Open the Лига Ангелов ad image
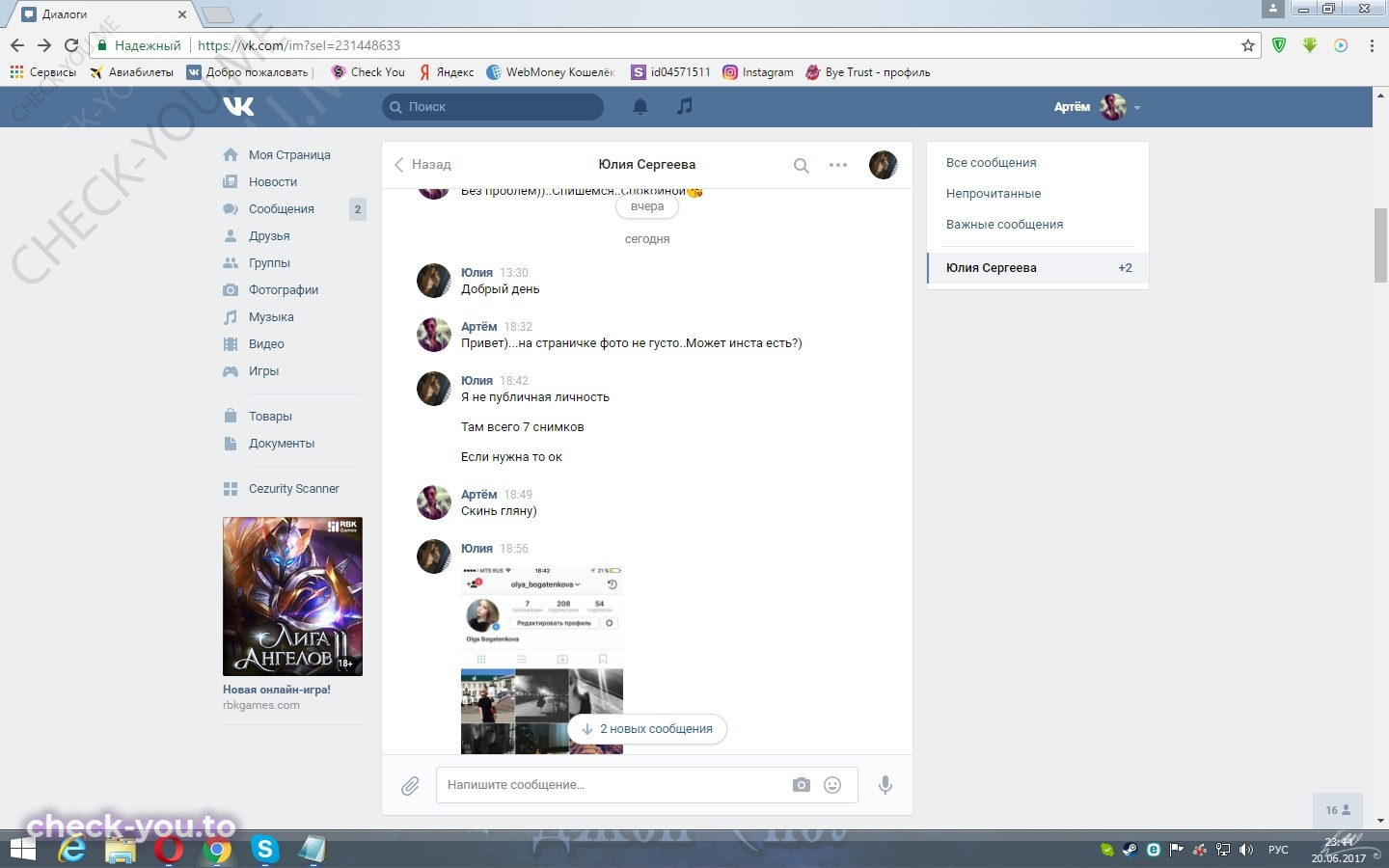1389x868 pixels. pyautogui.click(x=292, y=596)
